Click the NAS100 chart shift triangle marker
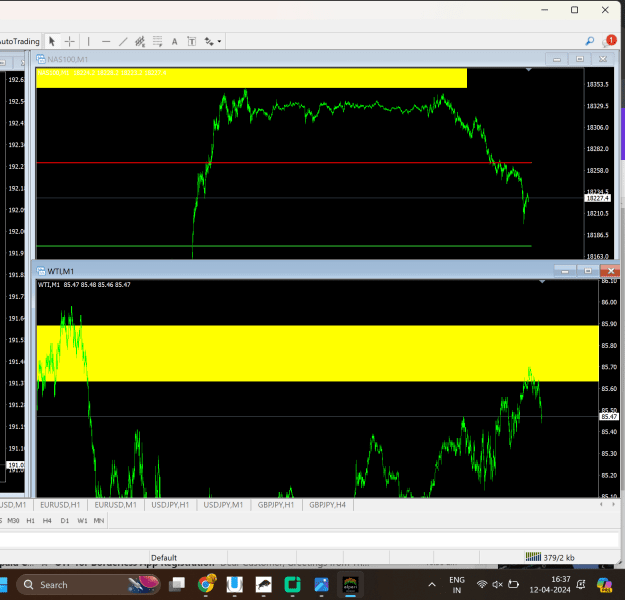This screenshot has height=600, width=625. [x=529, y=70]
